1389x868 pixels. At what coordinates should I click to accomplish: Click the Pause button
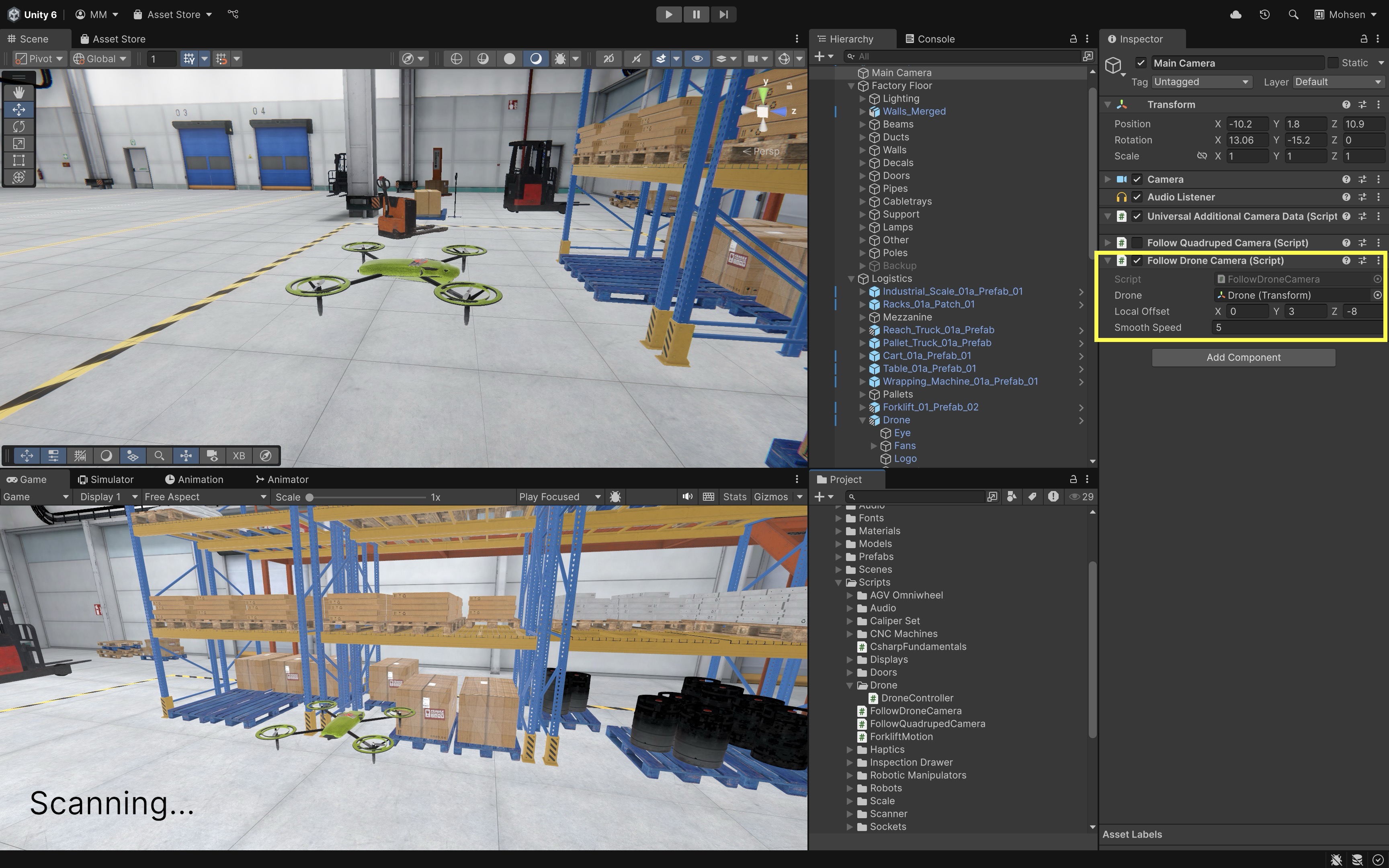tap(696, 14)
